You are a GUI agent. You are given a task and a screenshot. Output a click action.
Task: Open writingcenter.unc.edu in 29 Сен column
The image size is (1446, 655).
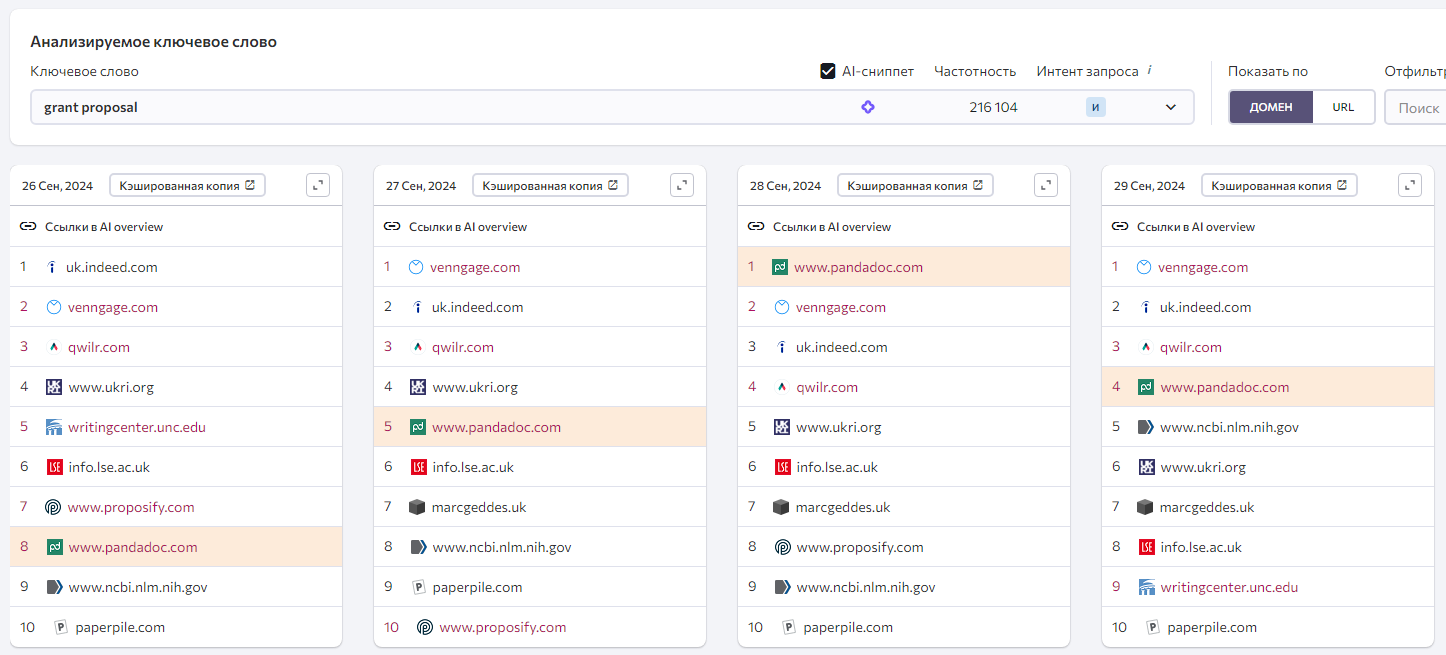tap(1229, 587)
